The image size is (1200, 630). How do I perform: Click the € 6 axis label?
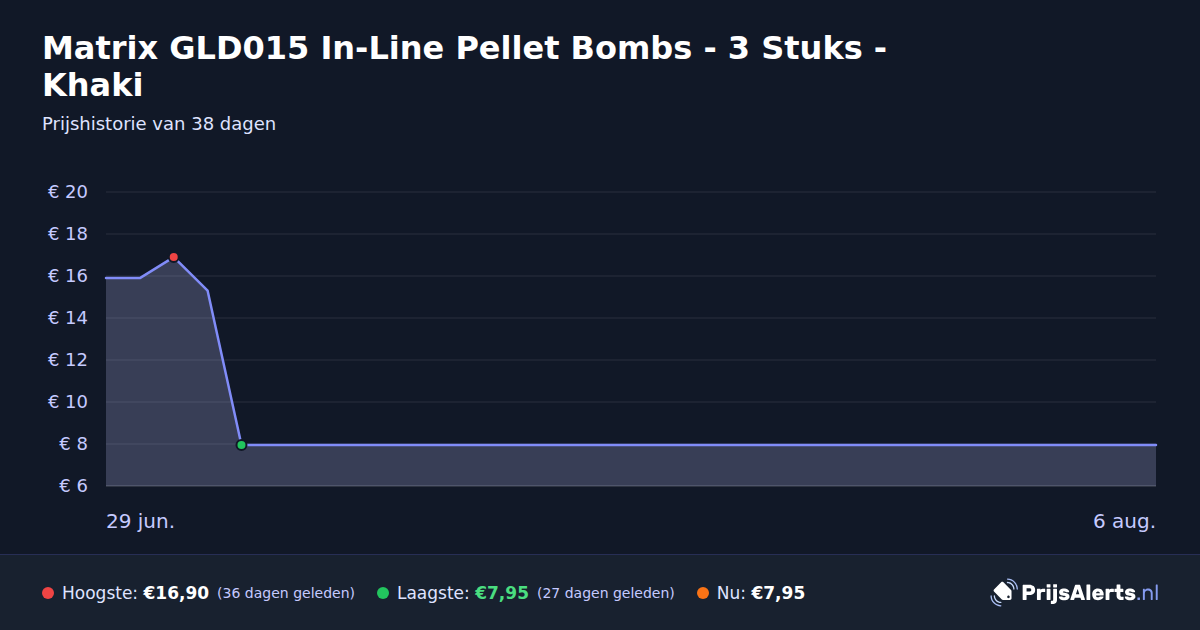[x=68, y=486]
